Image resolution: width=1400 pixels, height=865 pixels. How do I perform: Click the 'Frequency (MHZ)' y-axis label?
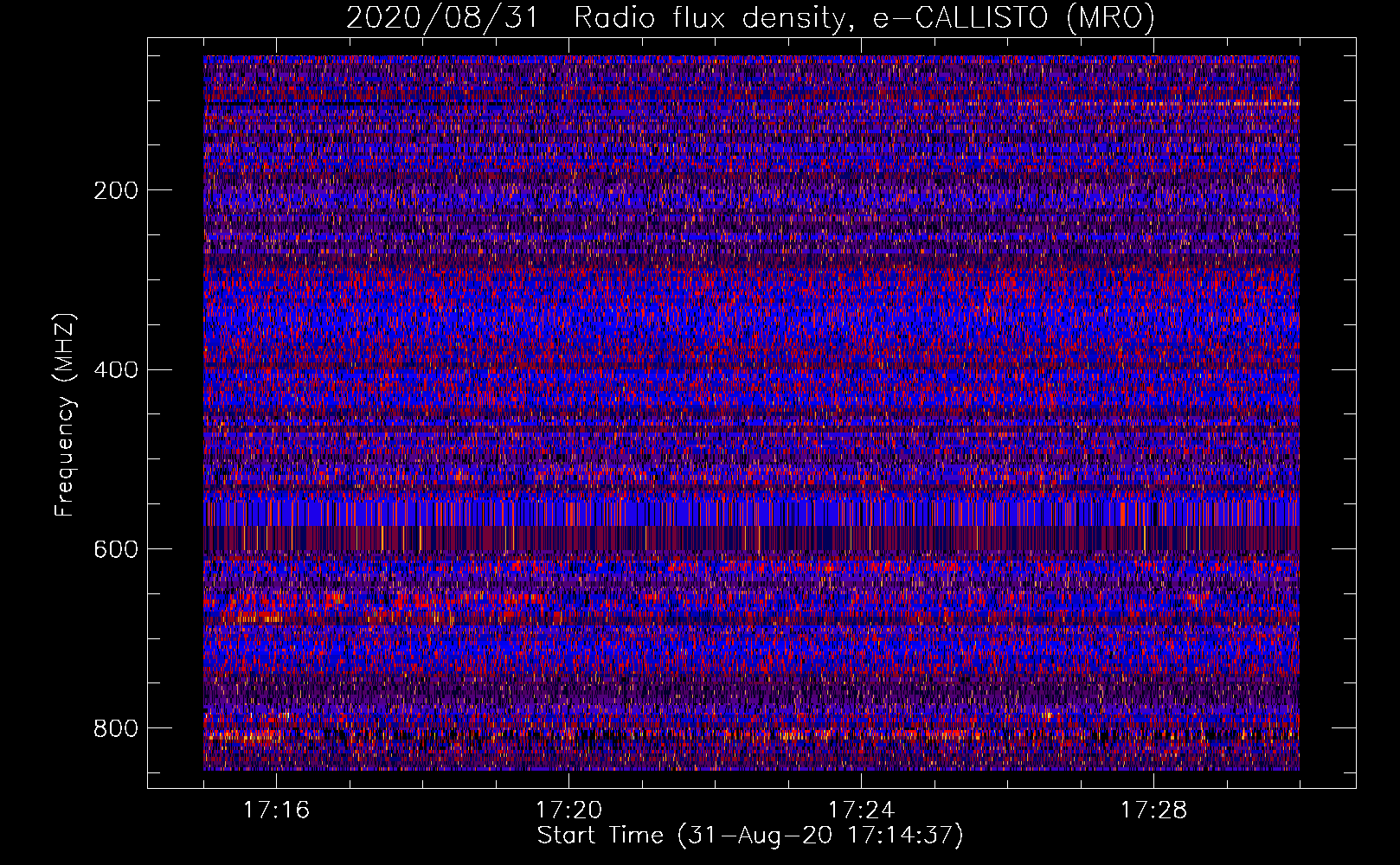click(x=65, y=415)
